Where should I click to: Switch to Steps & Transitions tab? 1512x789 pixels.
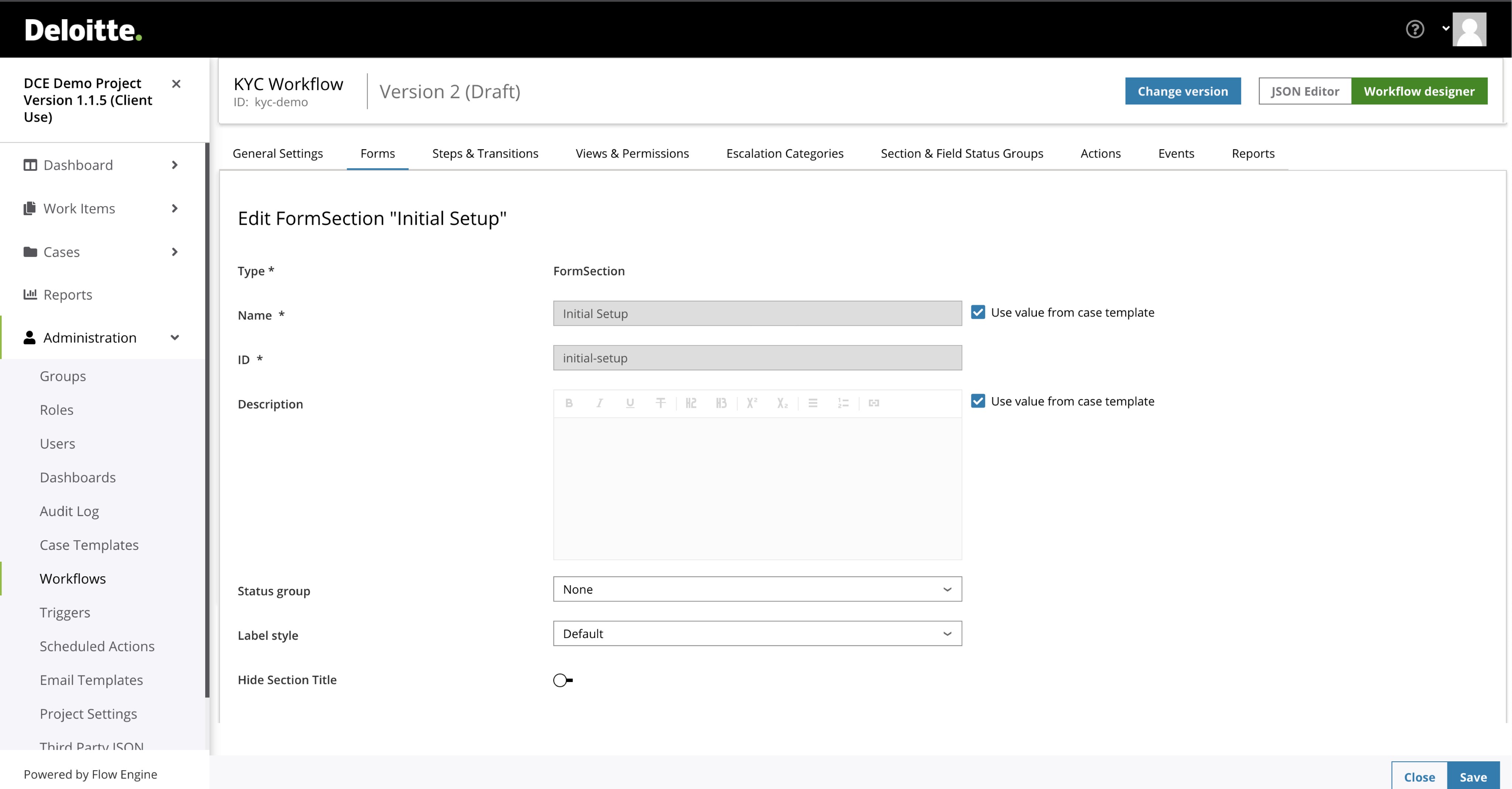point(485,153)
